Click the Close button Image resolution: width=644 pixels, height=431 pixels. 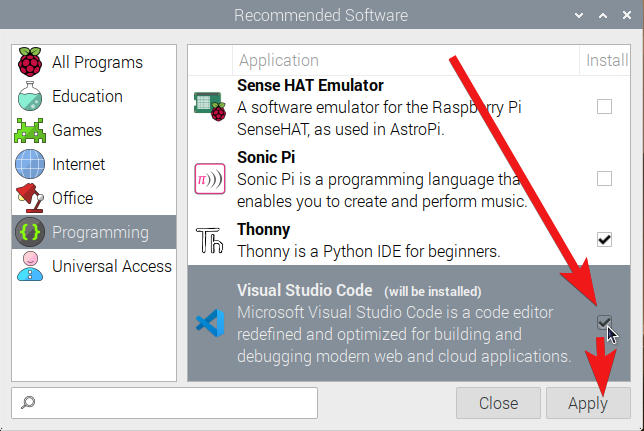498,403
